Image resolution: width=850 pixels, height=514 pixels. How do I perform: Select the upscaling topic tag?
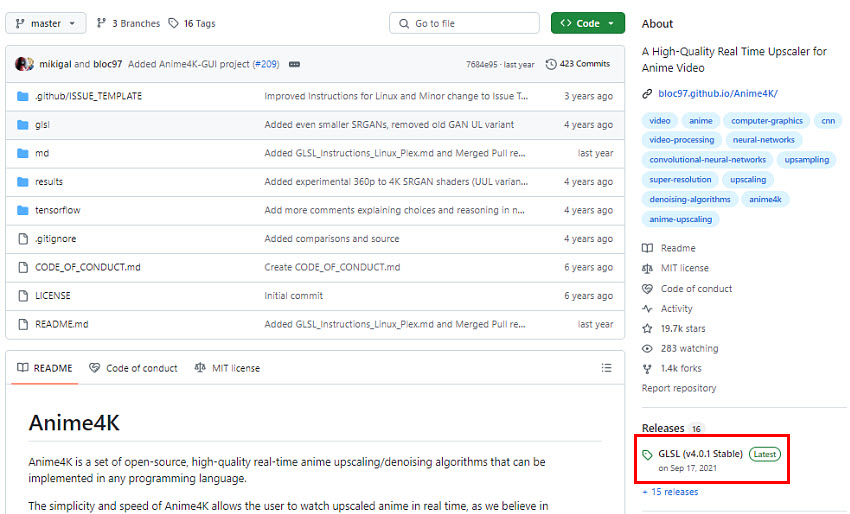pyautogui.click(x=748, y=179)
